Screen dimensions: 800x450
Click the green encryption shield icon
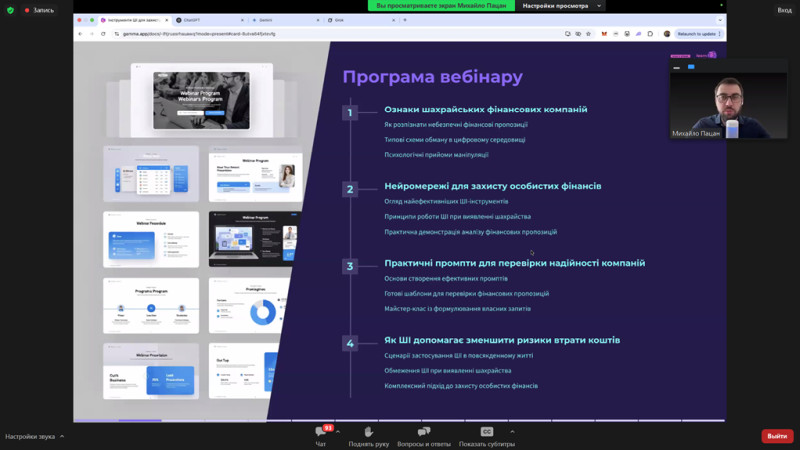tap(9, 10)
